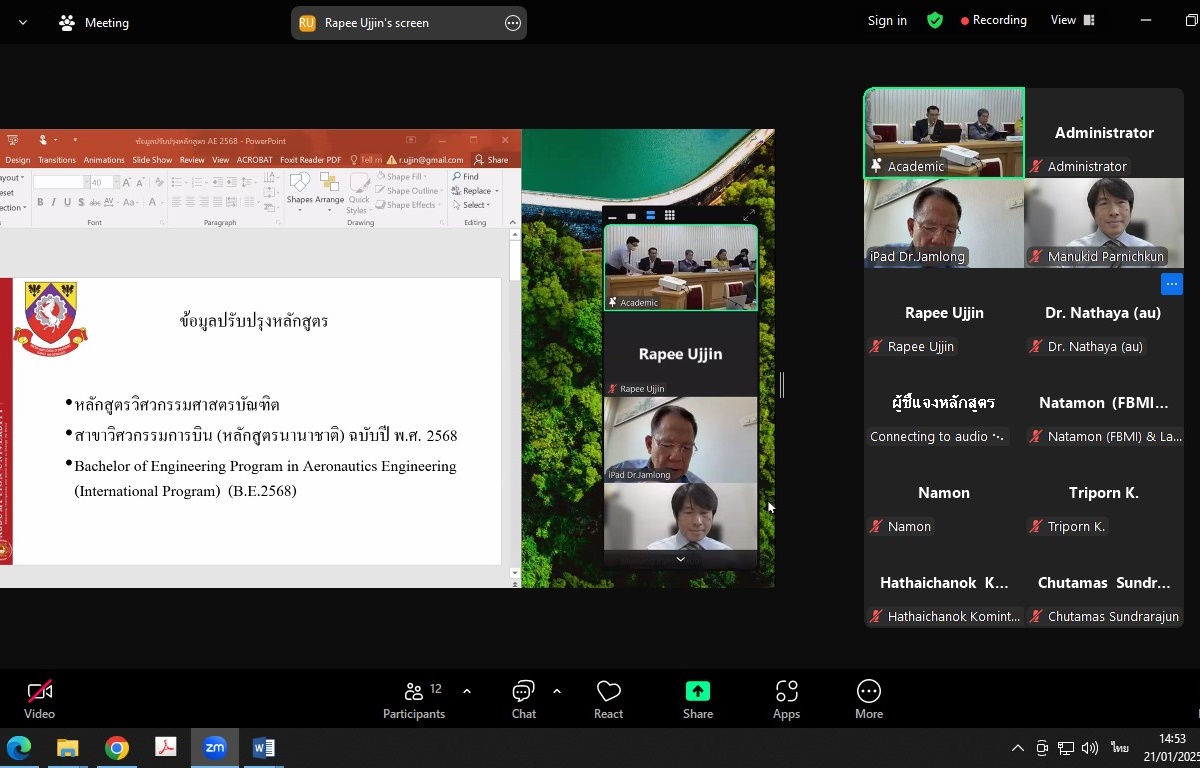Screen dimensions: 1200x768
Task: Open the Participants panel
Action: coord(413,699)
